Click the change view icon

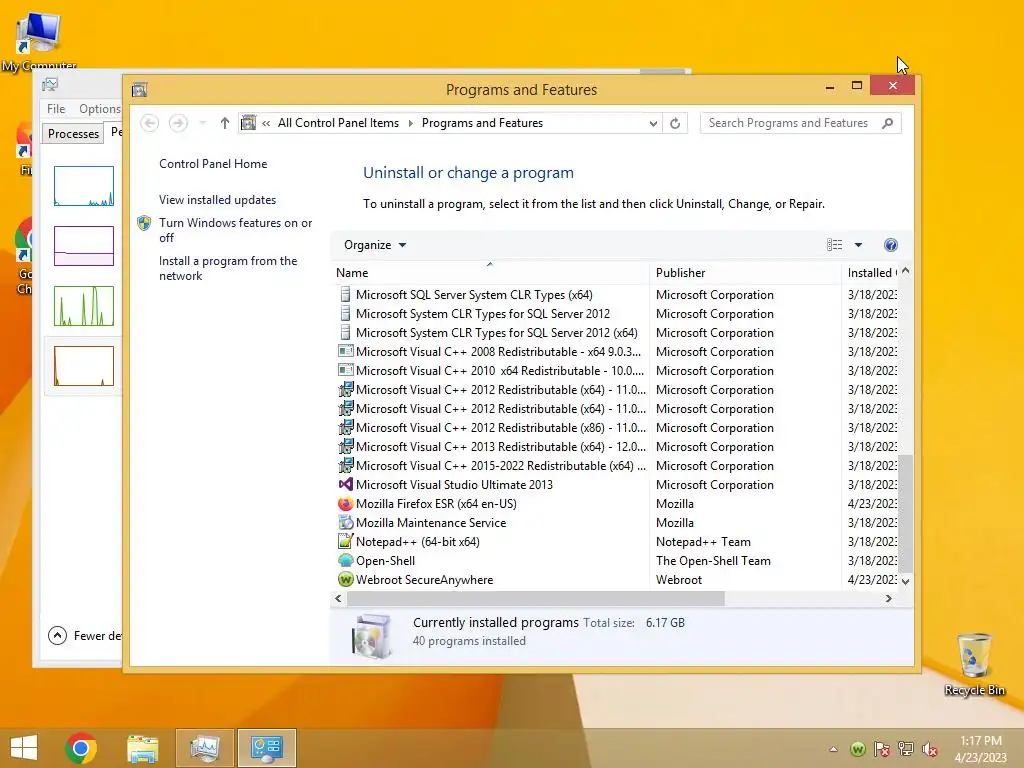coord(834,245)
